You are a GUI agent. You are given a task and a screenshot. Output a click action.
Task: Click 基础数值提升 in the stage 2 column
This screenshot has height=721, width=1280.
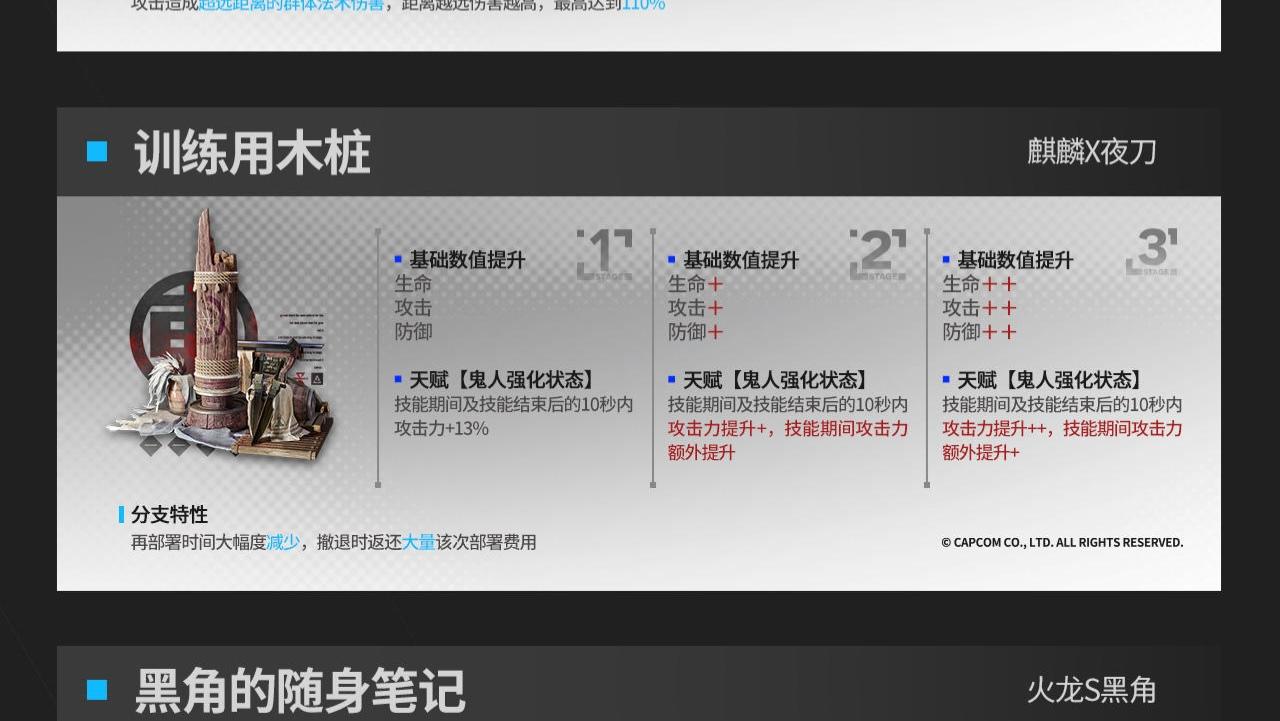[x=741, y=260]
